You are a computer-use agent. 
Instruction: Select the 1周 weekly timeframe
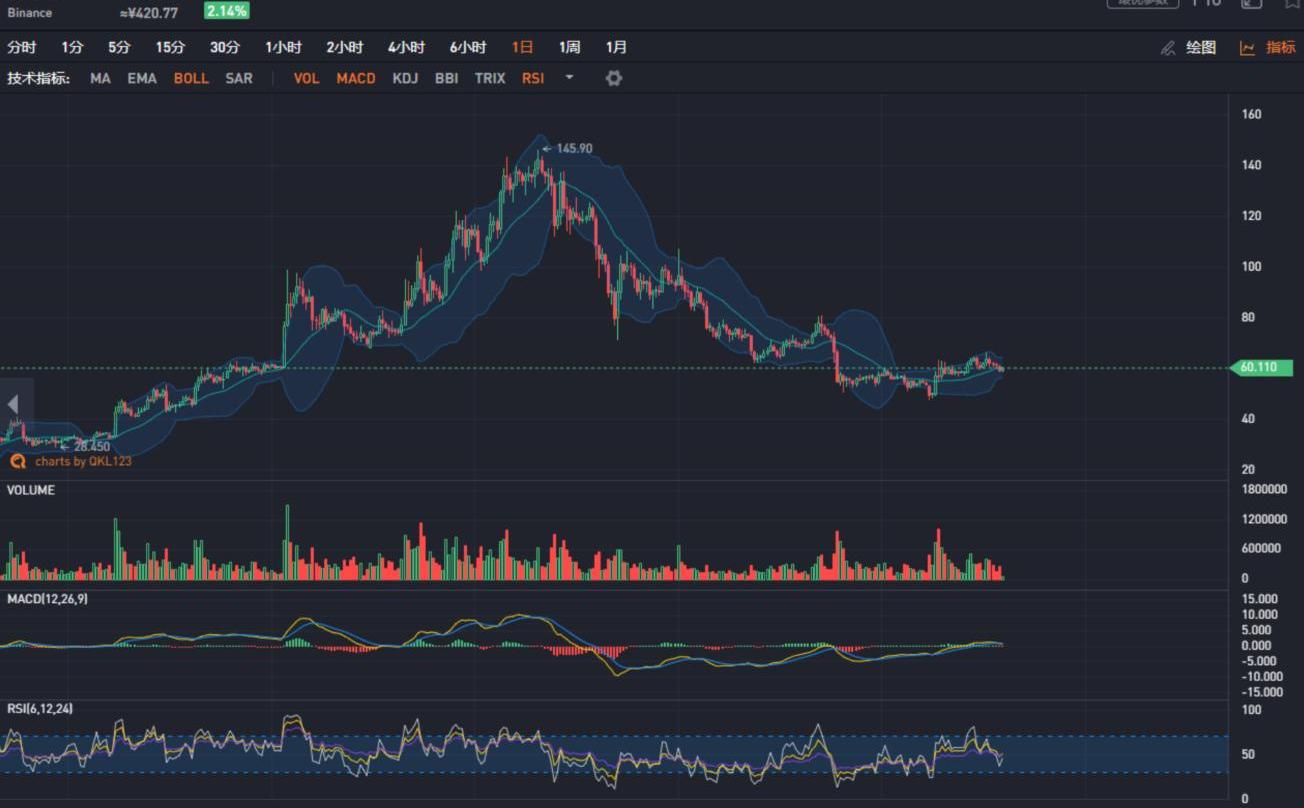point(569,47)
